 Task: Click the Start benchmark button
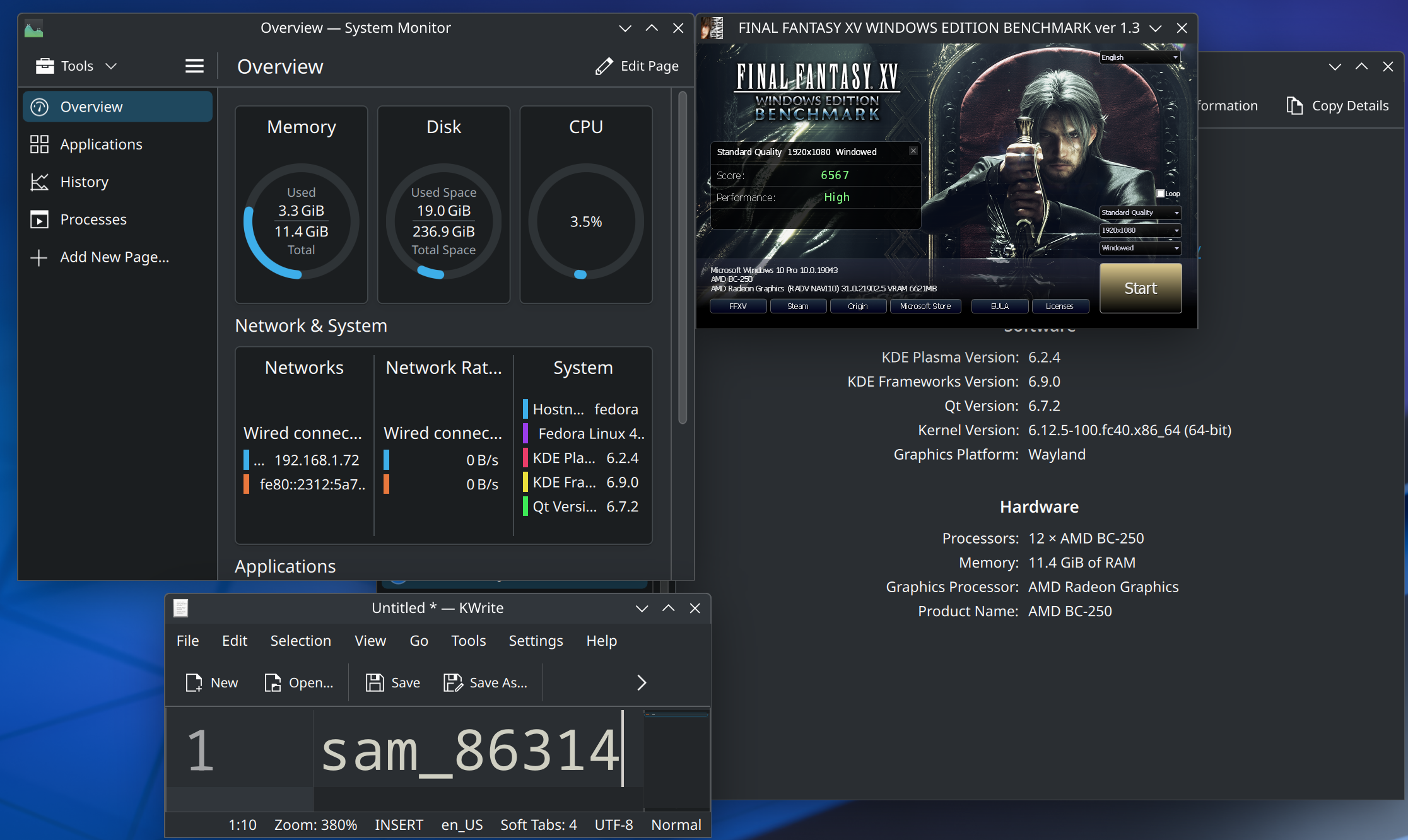click(x=1141, y=288)
